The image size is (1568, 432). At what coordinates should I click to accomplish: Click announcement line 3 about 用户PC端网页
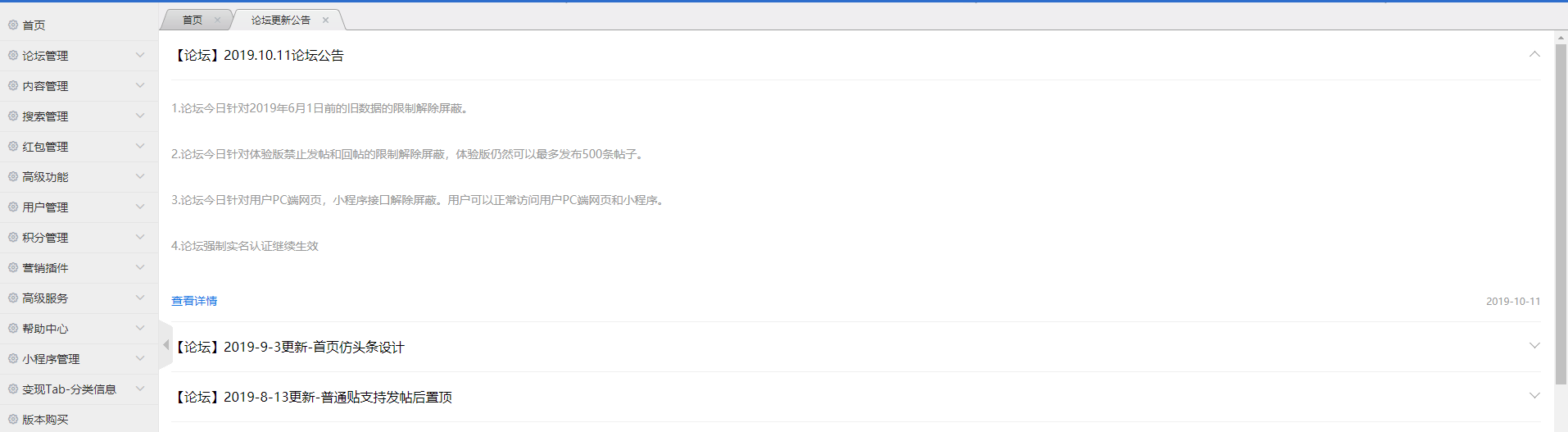tap(418, 200)
